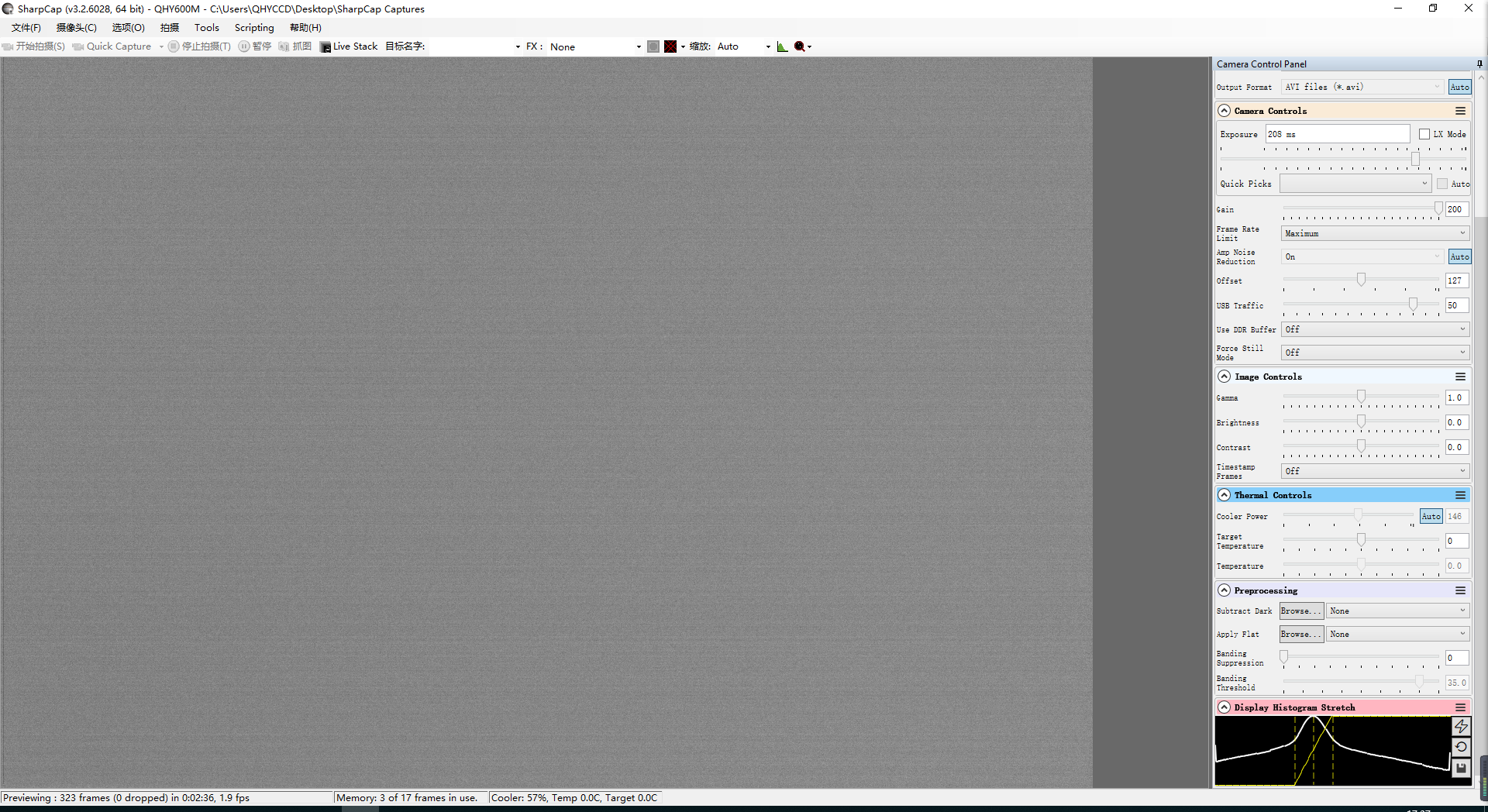This screenshot has width=1488, height=812.
Task: Click the Gain value field
Action: pos(1457,209)
